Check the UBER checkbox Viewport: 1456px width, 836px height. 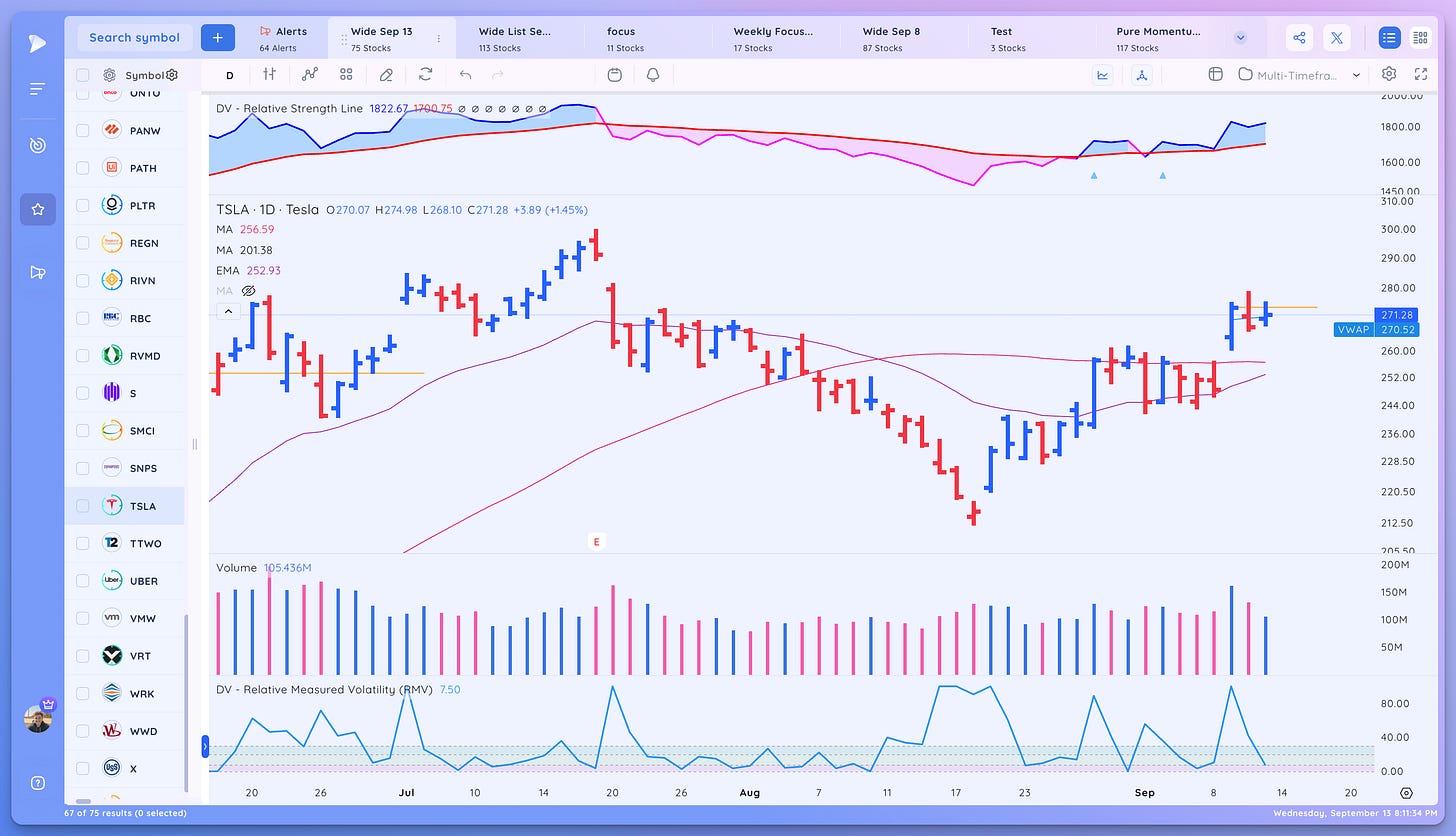[82, 580]
